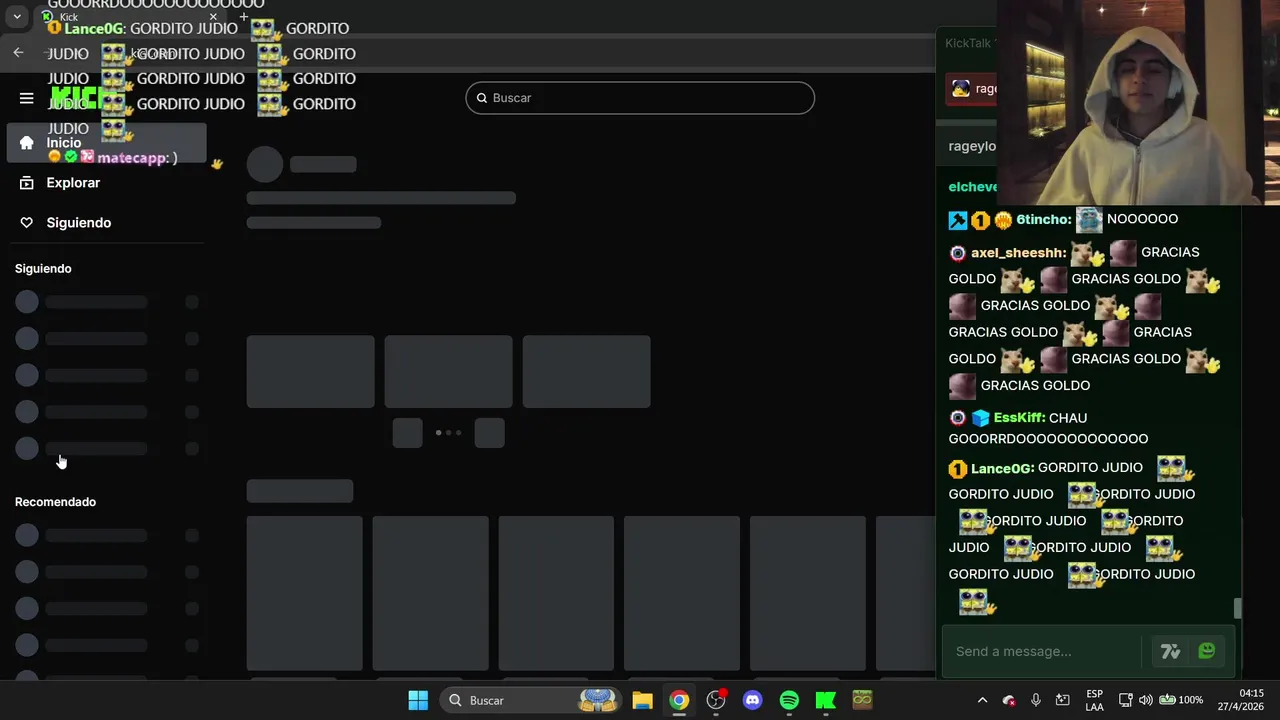Open a new Chrome tab
Screen dimensions: 1280x720
pyautogui.click(x=243, y=17)
